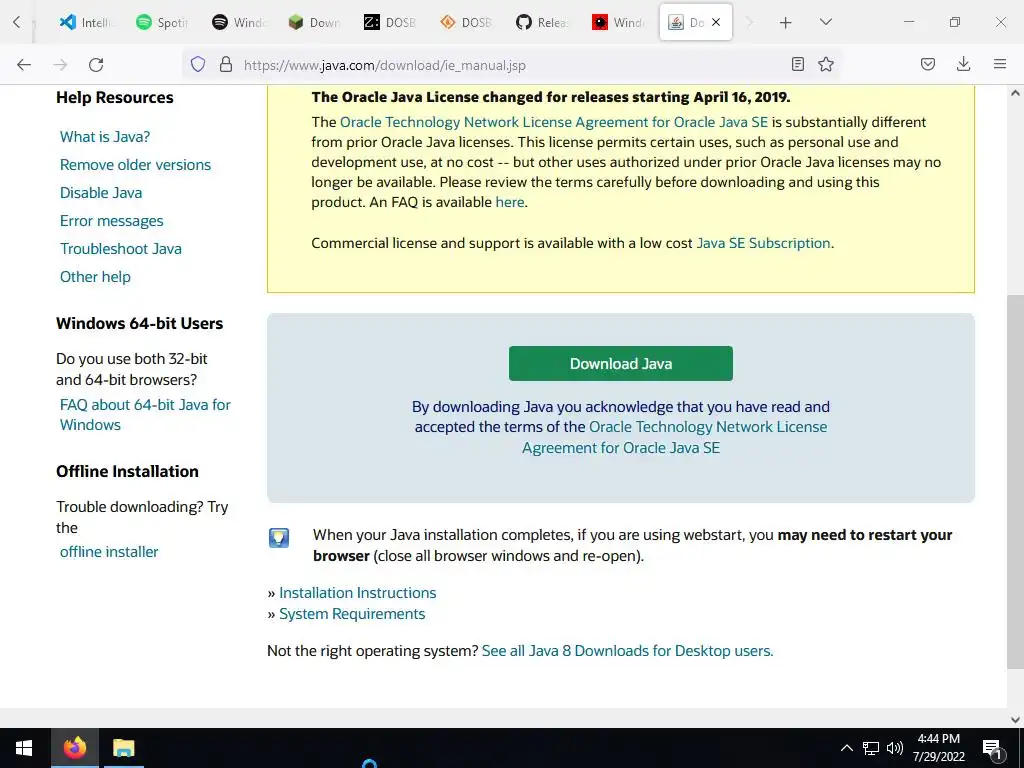Click the padlock site security icon
Viewport: 1024px width, 768px height.
(x=226, y=65)
